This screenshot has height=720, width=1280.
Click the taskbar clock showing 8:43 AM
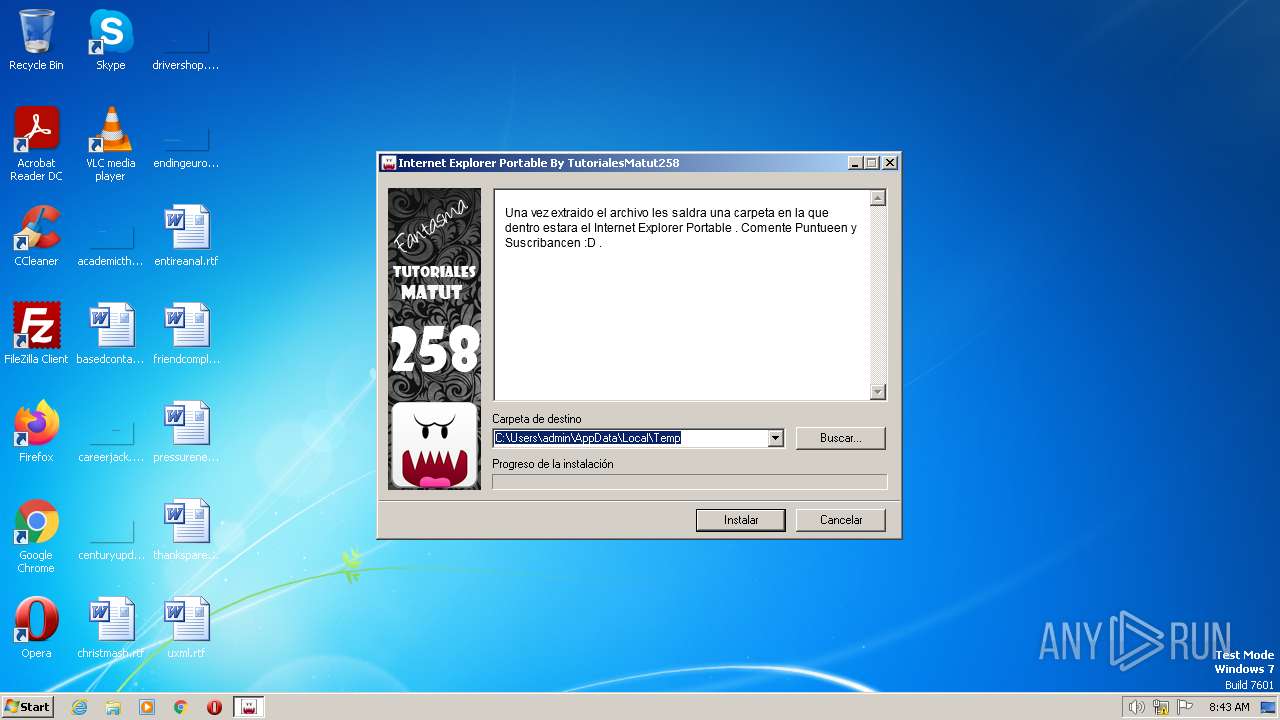click(1229, 707)
